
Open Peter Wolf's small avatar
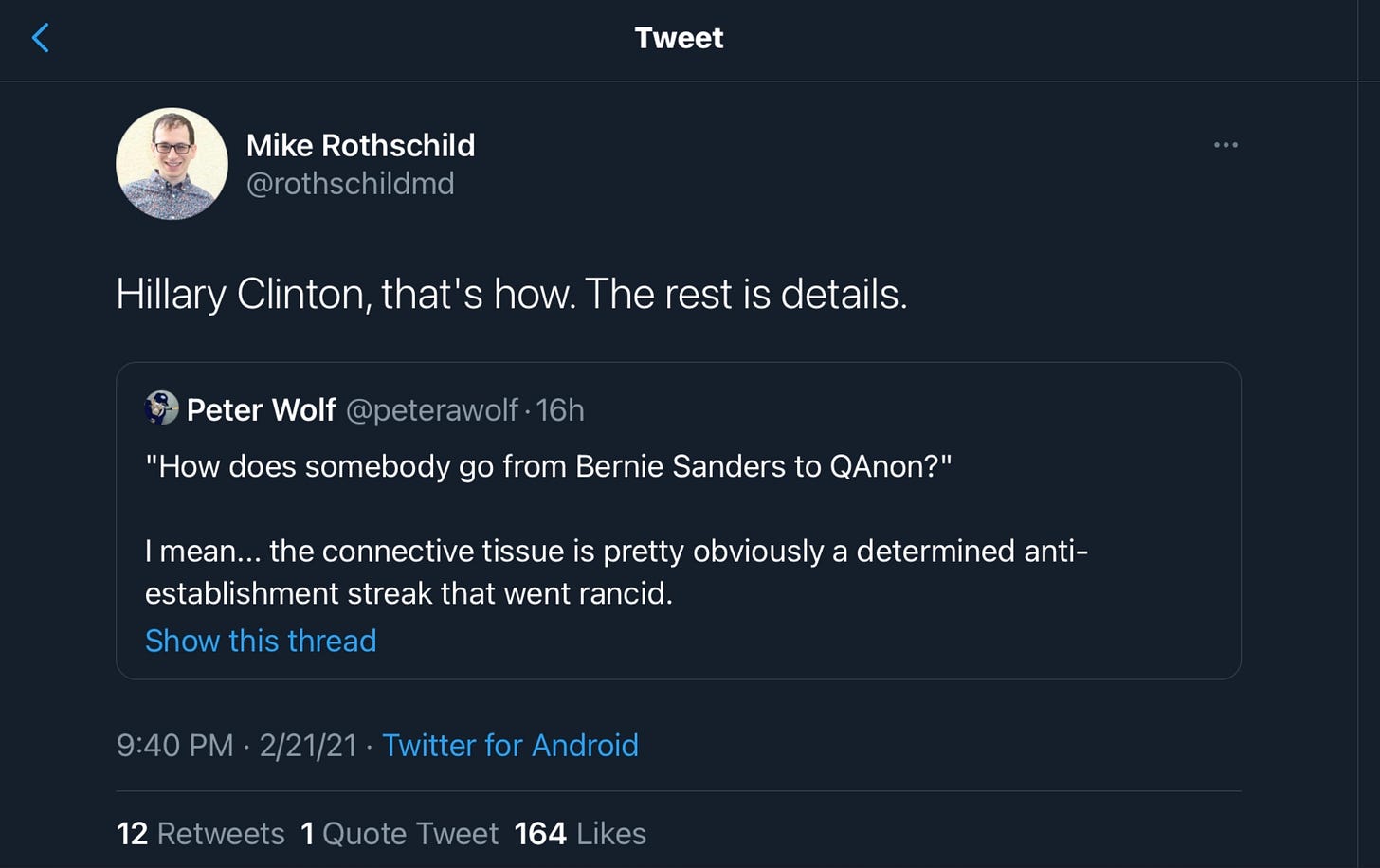point(161,407)
